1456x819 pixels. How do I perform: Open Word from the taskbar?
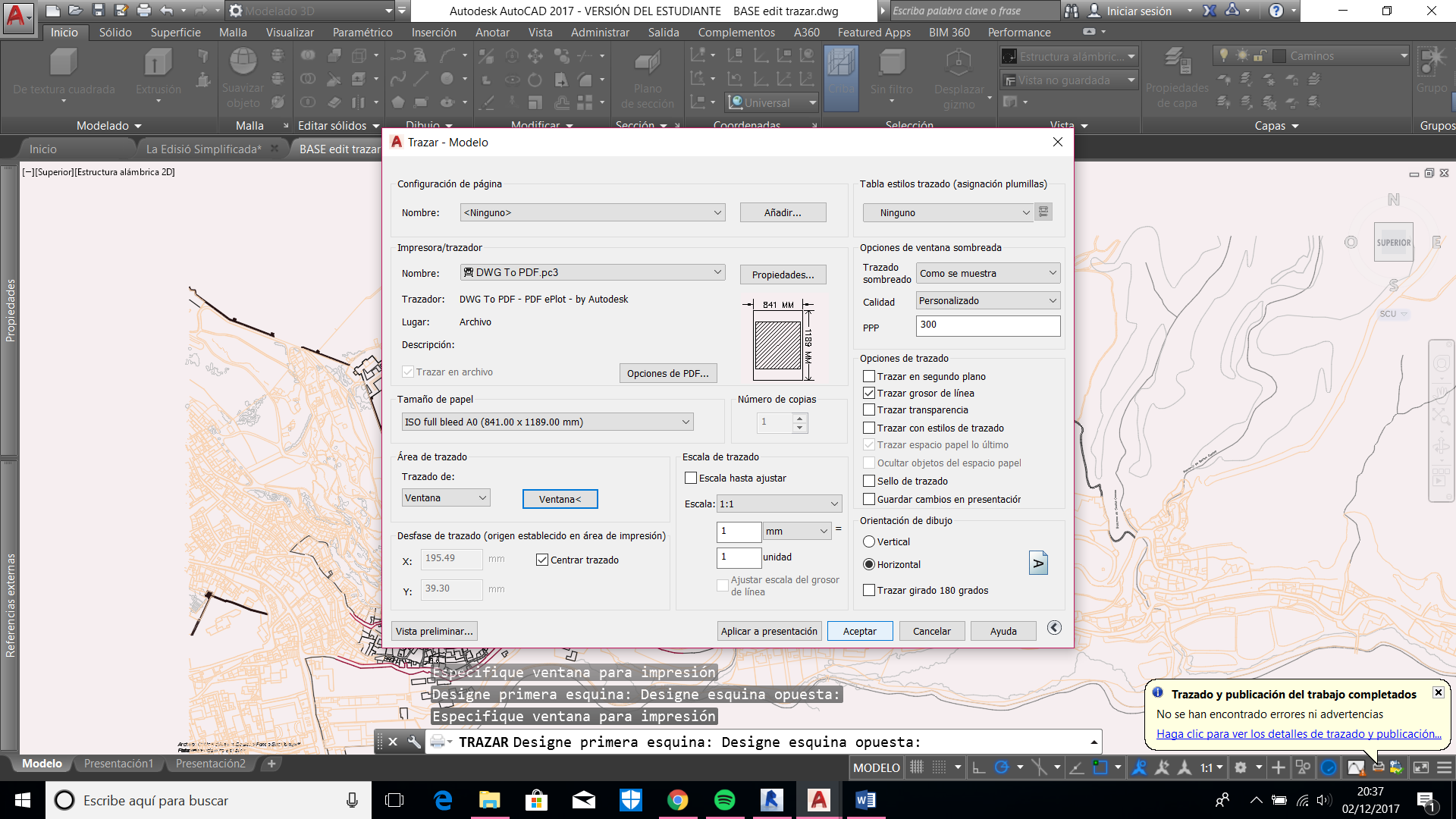(865, 800)
